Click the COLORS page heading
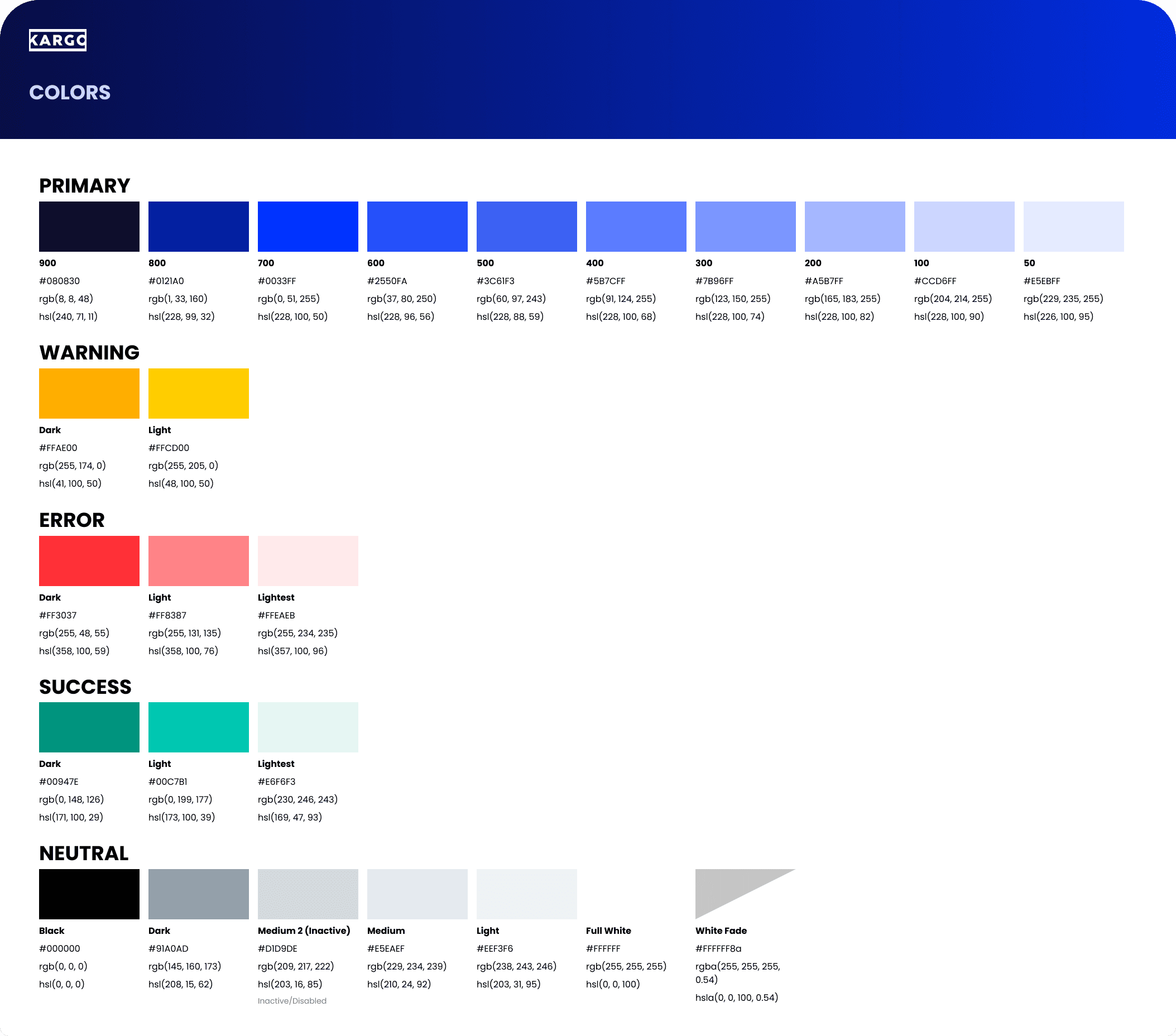Screen dimensions: 1176x1036 click(x=70, y=92)
